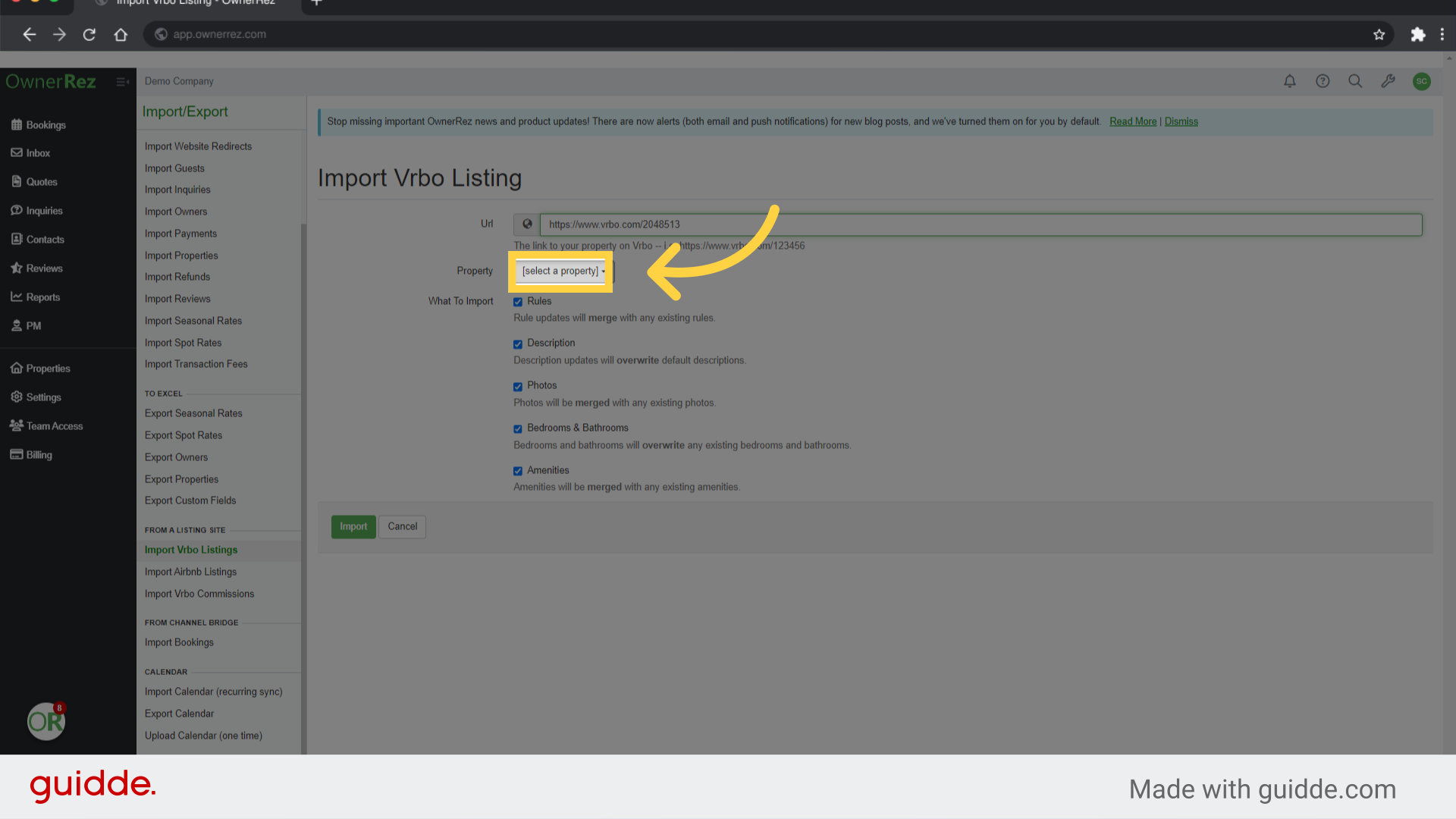Expand the collapse sidebar menu toggle

pos(122,82)
